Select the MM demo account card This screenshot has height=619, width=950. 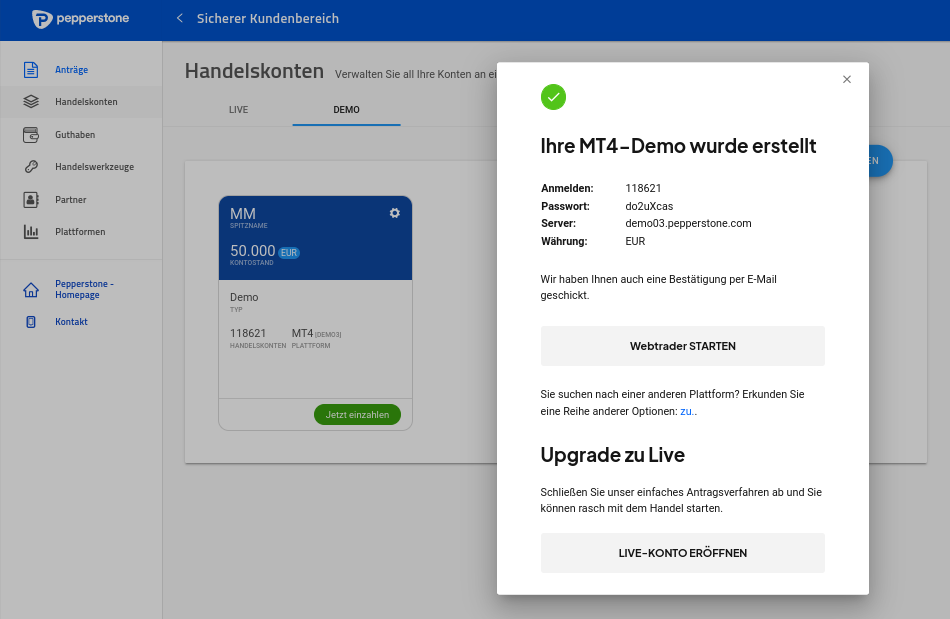pos(315,300)
